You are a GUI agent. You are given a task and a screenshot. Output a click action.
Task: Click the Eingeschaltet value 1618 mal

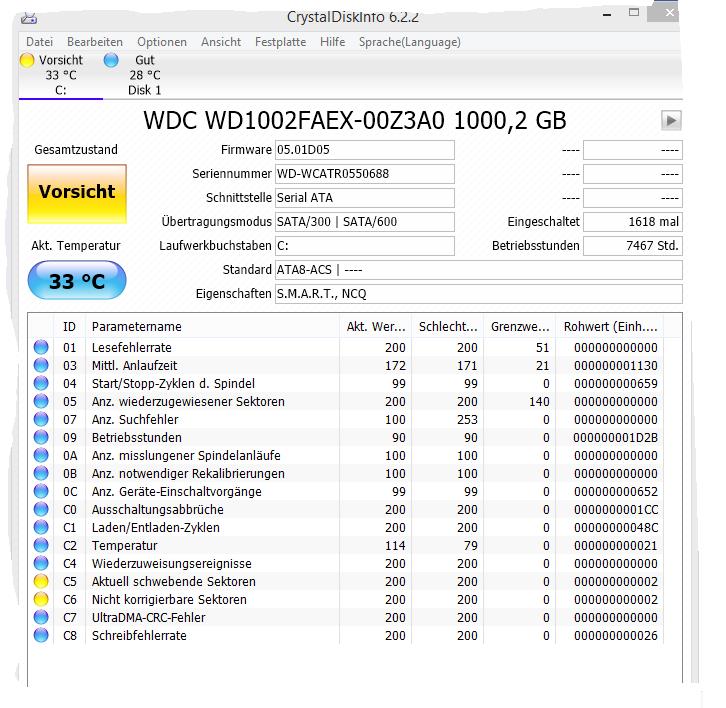pos(632,222)
